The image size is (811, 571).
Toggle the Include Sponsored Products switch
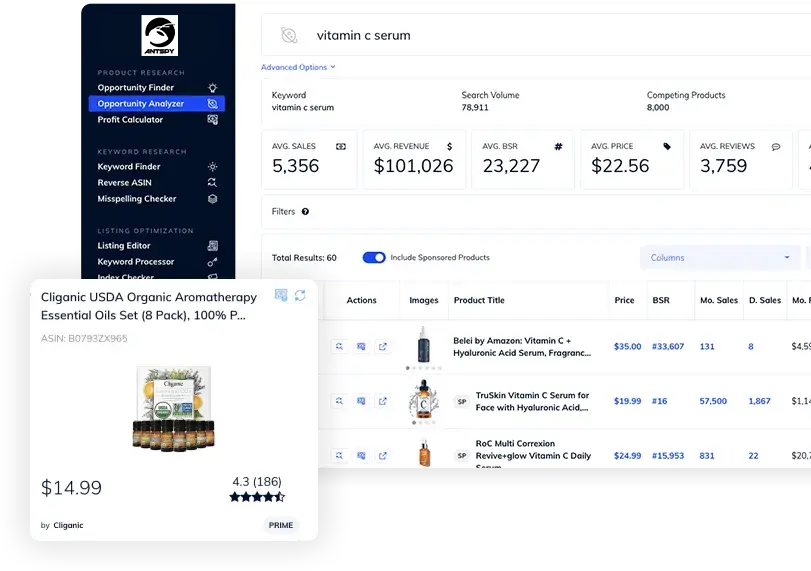[374, 258]
